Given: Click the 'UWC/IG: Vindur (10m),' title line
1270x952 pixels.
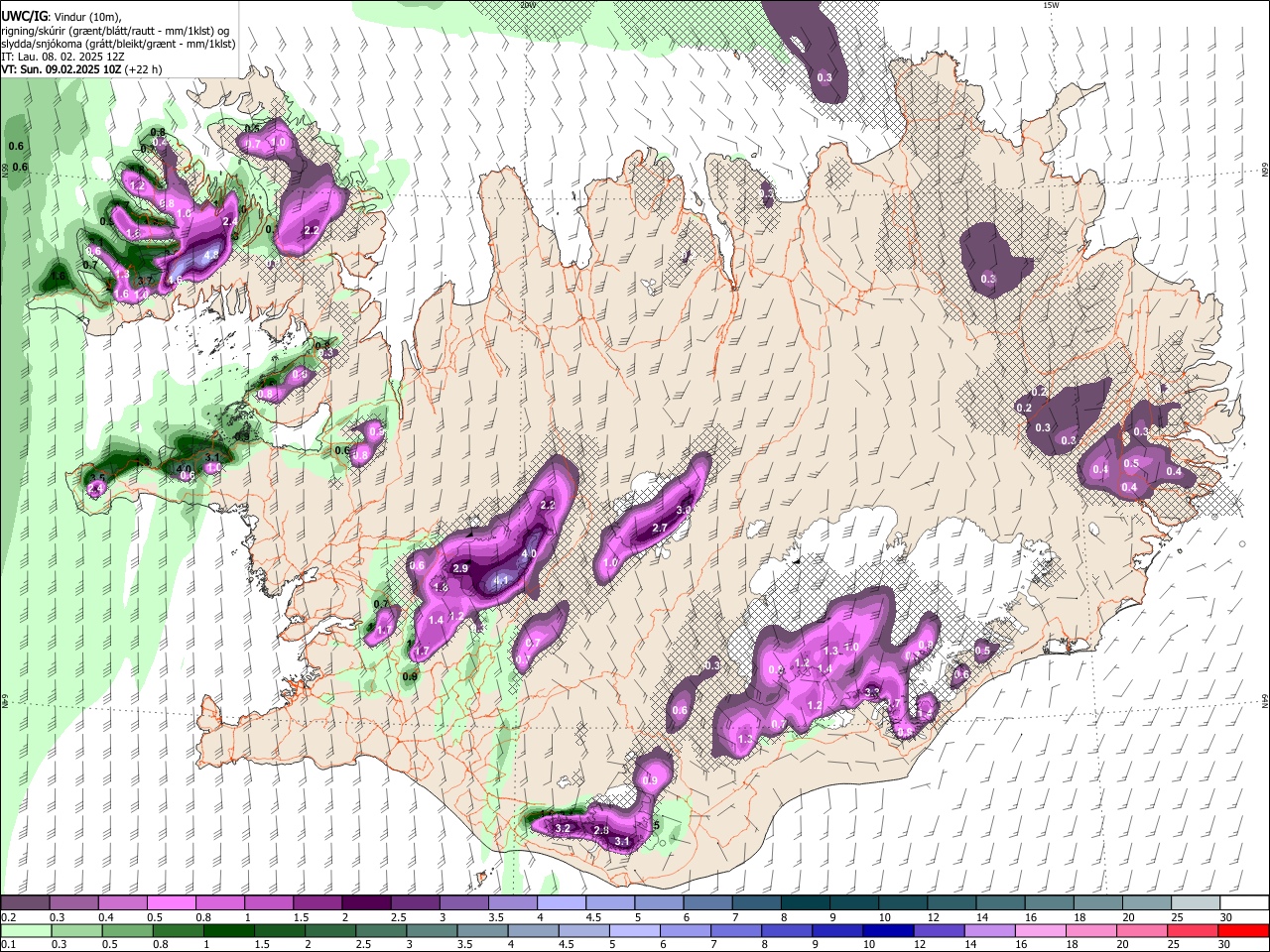Looking at the screenshot, I should coord(62,17).
